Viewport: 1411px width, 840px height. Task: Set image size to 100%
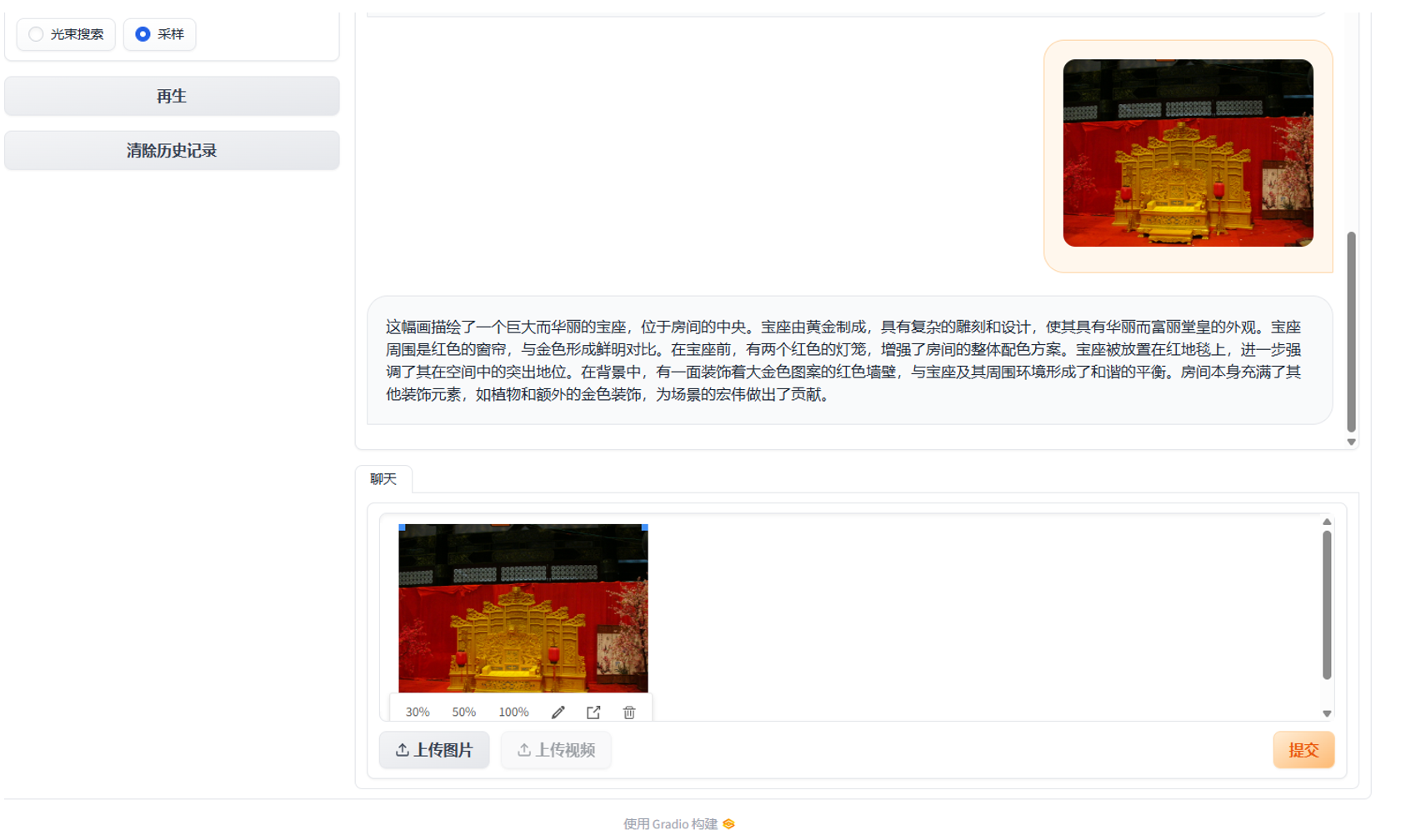[x=513, y=712]
